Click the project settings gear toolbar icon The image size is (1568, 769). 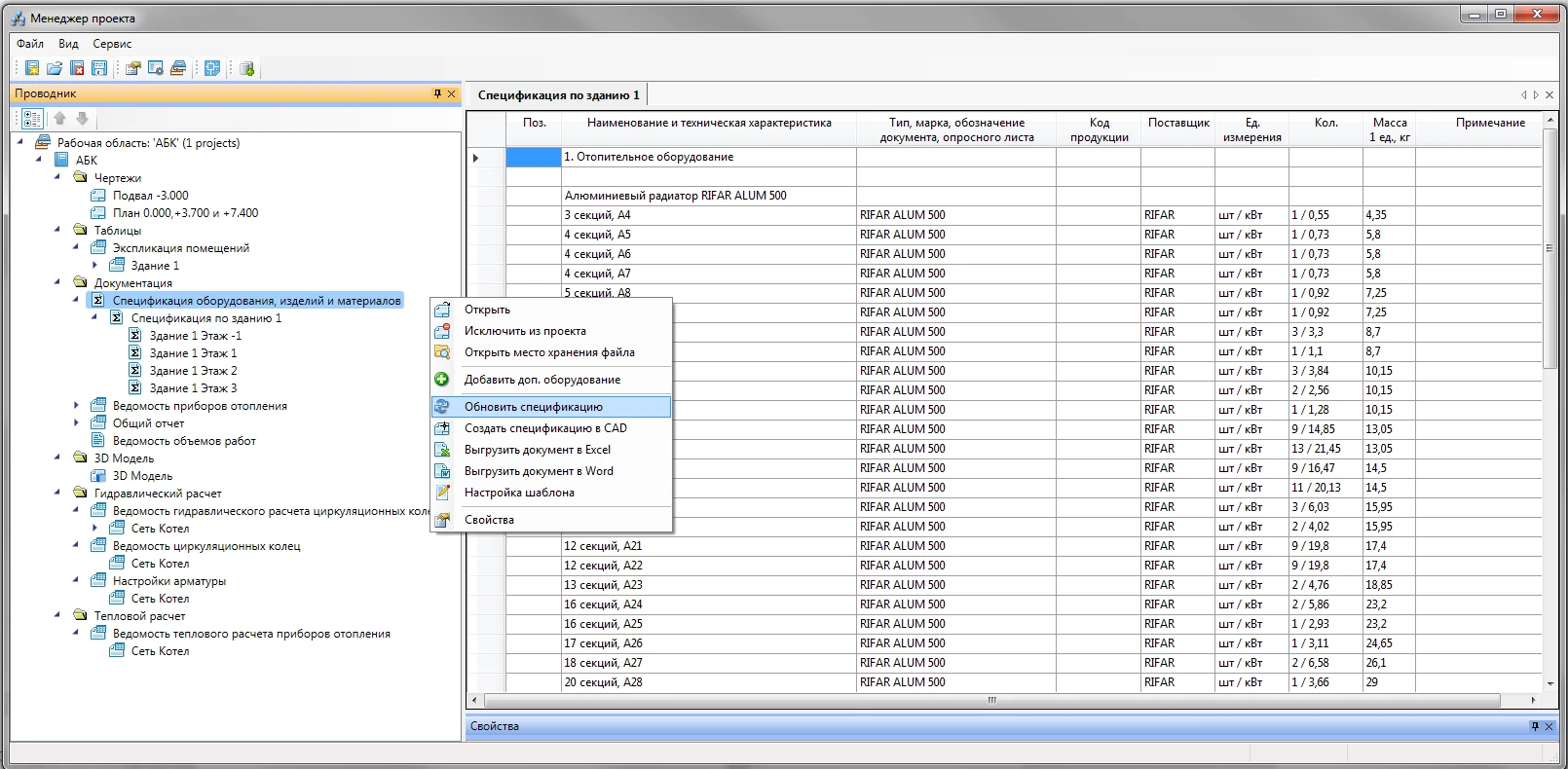[155, 68]
